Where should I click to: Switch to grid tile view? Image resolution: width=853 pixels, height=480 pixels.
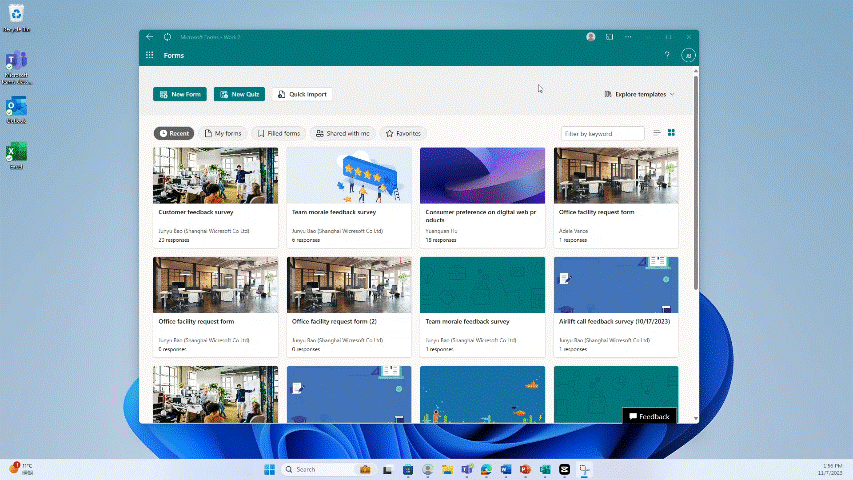click(x=672, y=133)
